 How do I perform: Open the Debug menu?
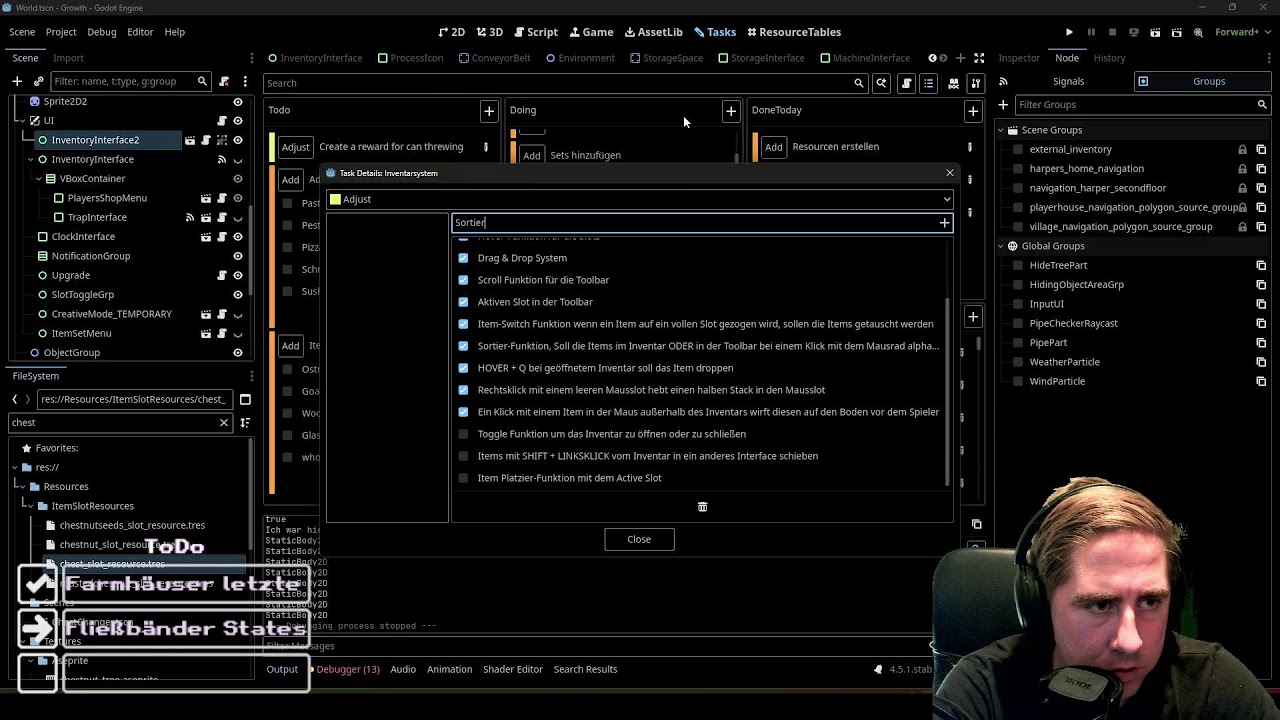[101, 32]
